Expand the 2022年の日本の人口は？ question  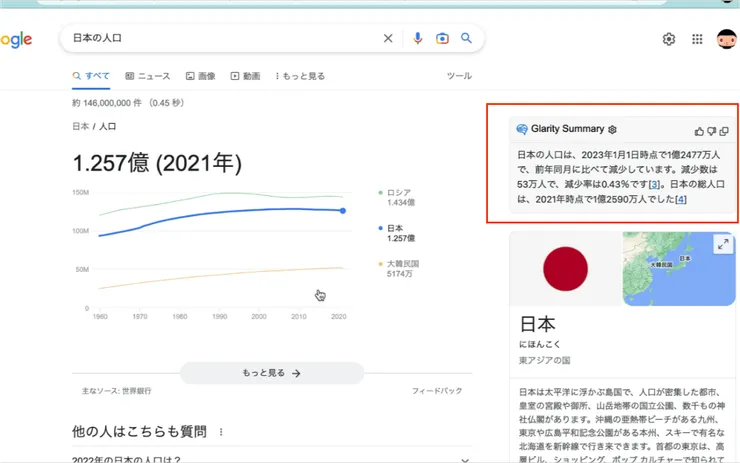[x=272, y=459]
